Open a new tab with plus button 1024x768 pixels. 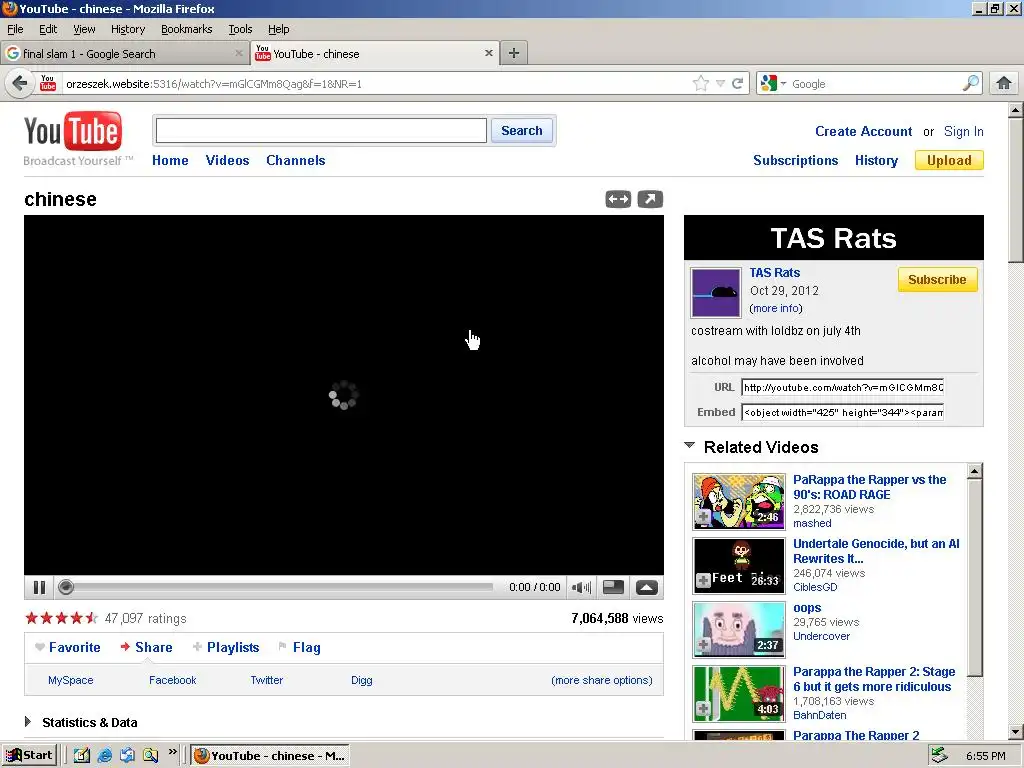tap(514, 54)
